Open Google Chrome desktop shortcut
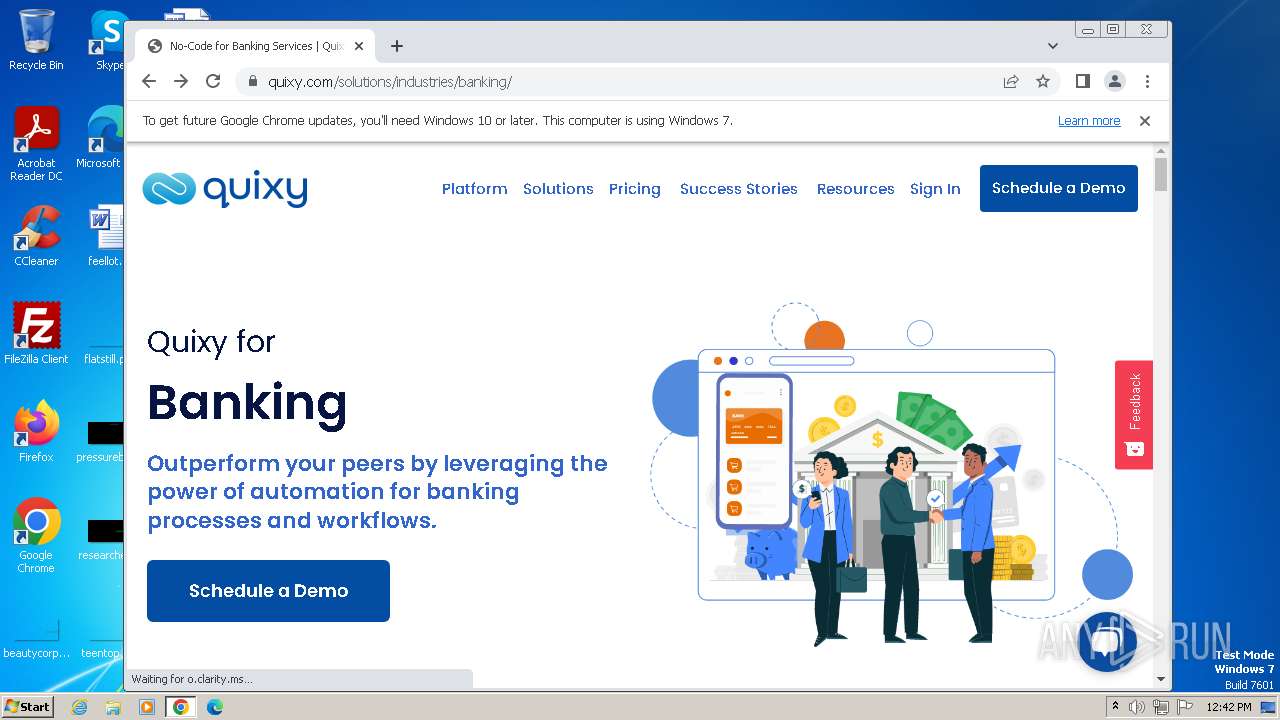This screenshot has width=1280, height=720. click(36, 535)
